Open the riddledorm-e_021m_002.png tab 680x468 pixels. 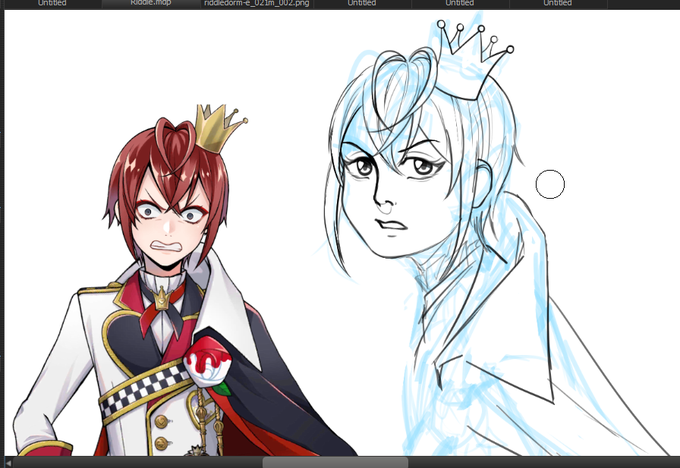pos(256,3)
